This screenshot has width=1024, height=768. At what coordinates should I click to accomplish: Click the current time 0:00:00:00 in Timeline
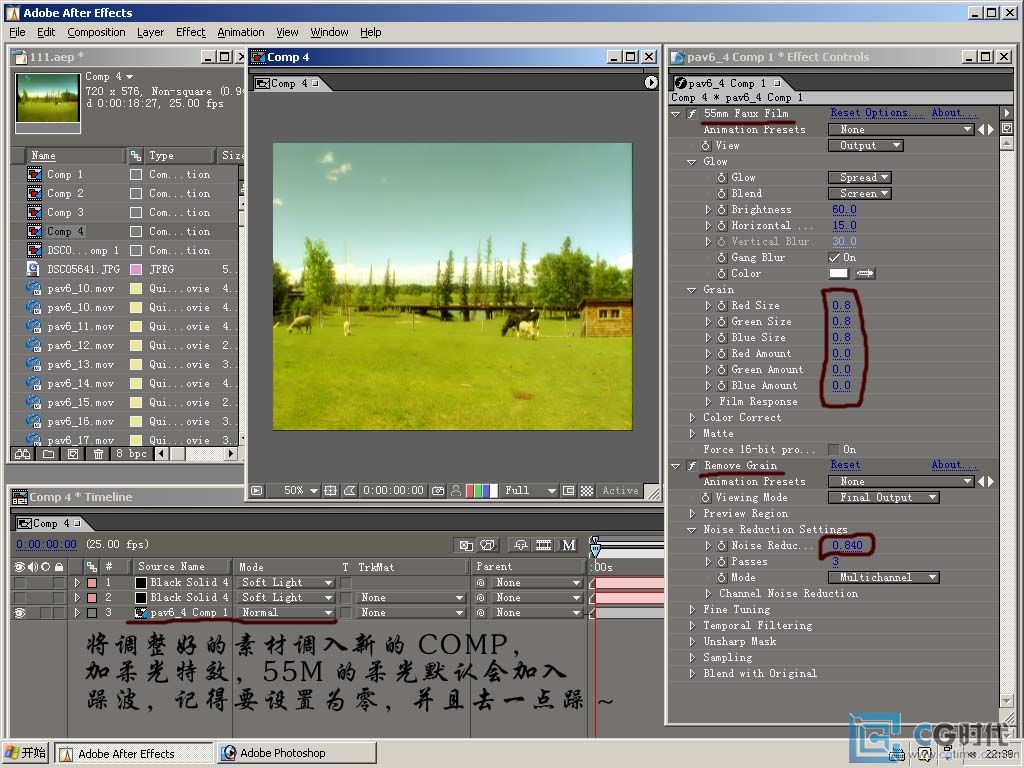(46, 545)
